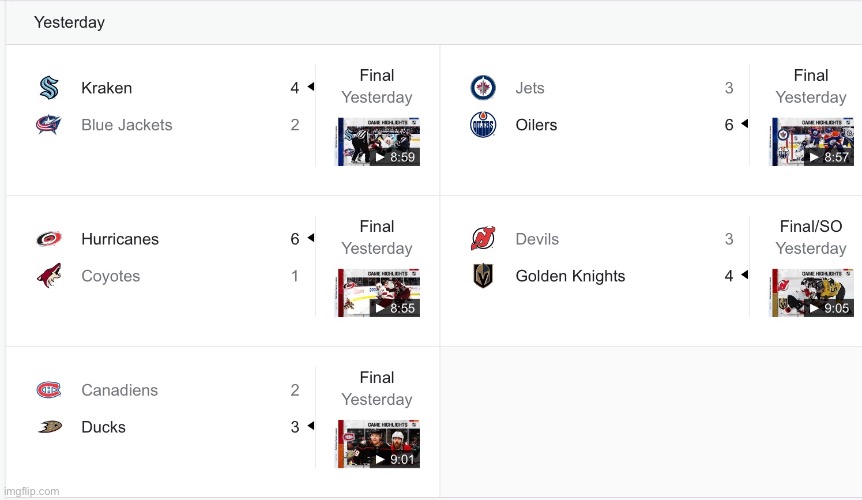Click the Arizona Coyotes logo
Screen dimensions: 862x500
pos(48,276)
